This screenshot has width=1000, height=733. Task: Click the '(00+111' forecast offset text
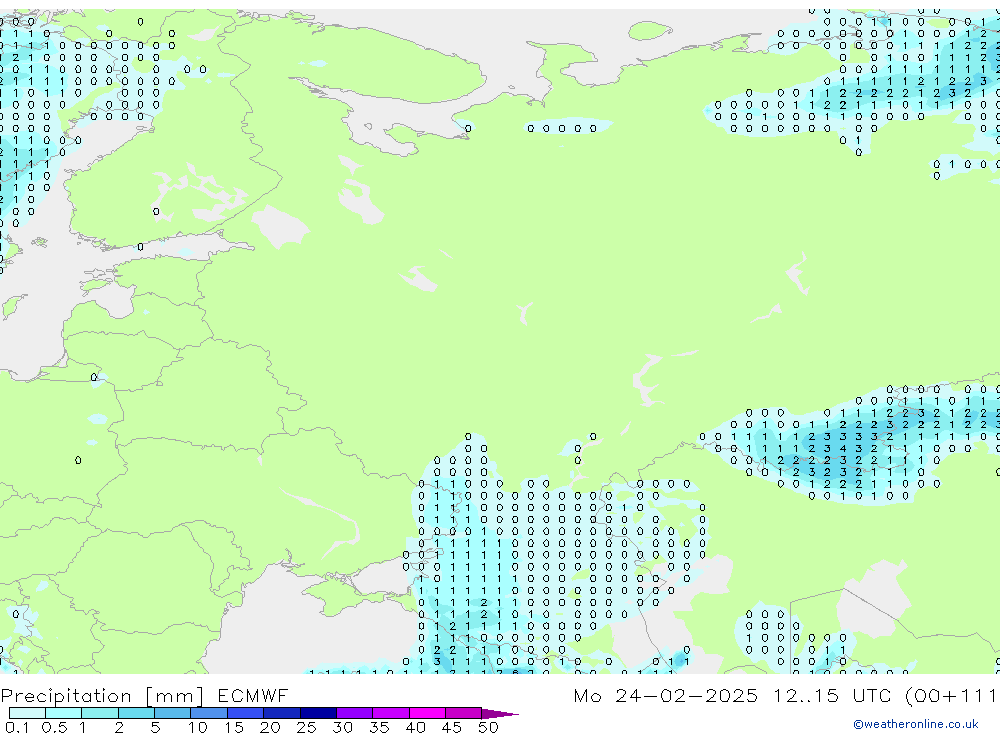point(952,696)
